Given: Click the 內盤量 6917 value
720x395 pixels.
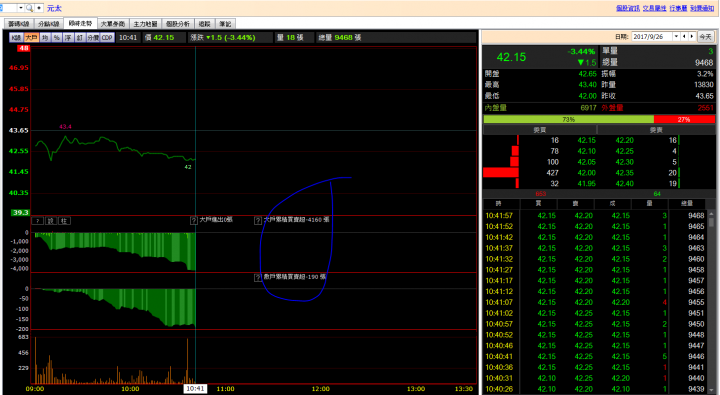Looking at the screenshot, I should (588, 108).
